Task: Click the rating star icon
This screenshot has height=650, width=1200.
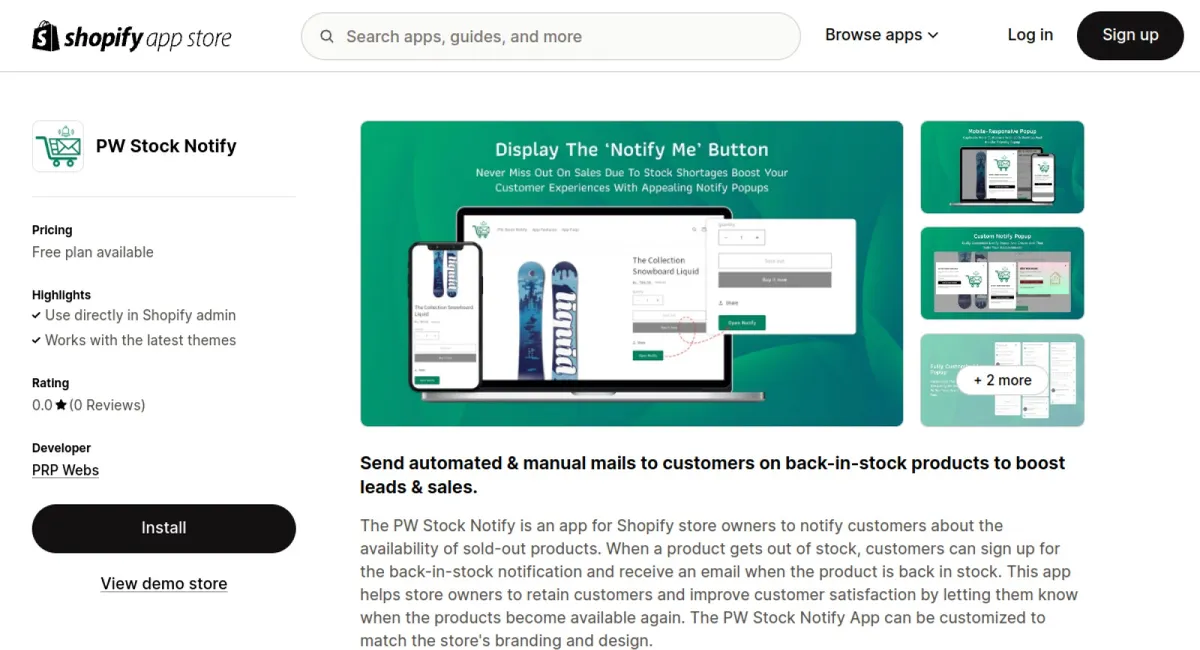Action: point(61,405)
